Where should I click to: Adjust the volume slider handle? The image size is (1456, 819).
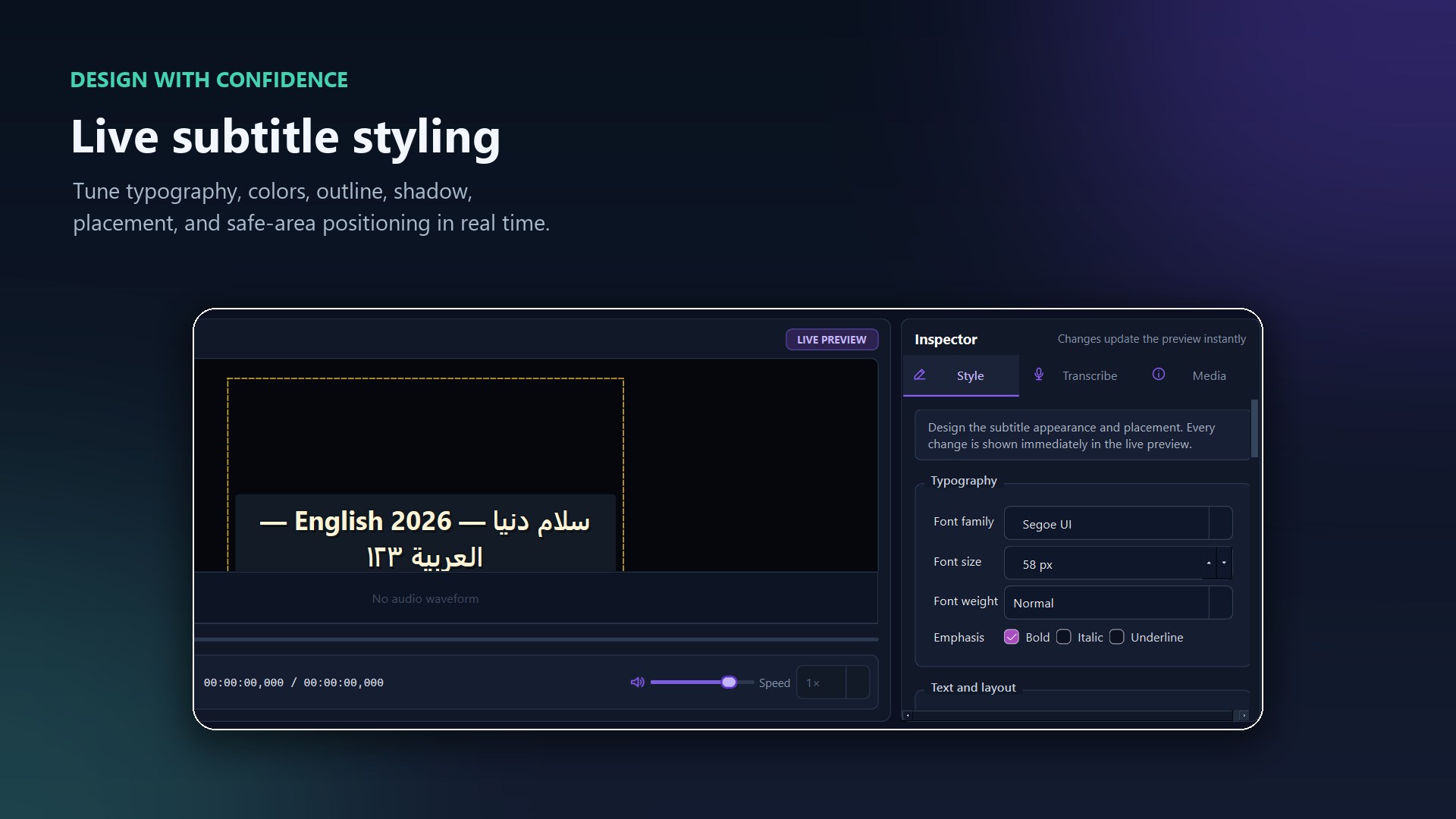click(729, 682)
